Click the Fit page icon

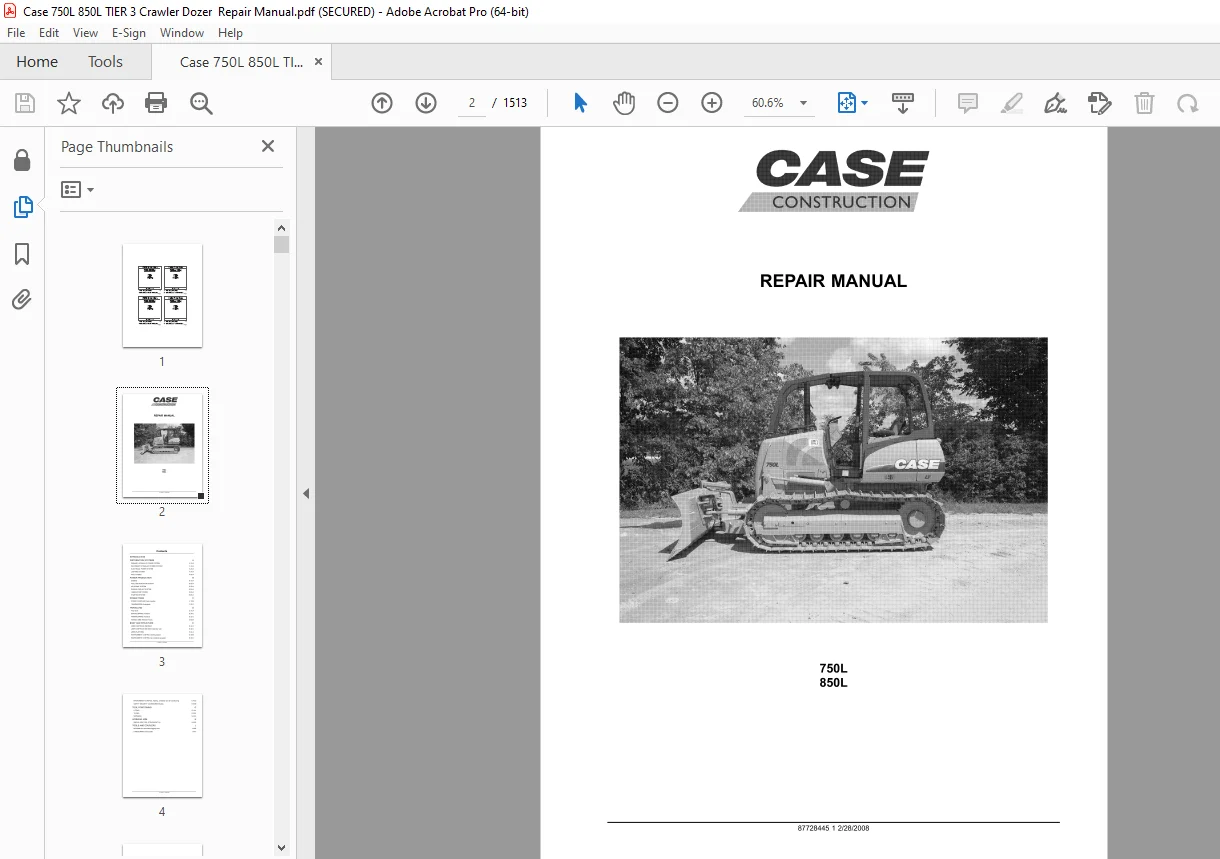tap(846, 103)
